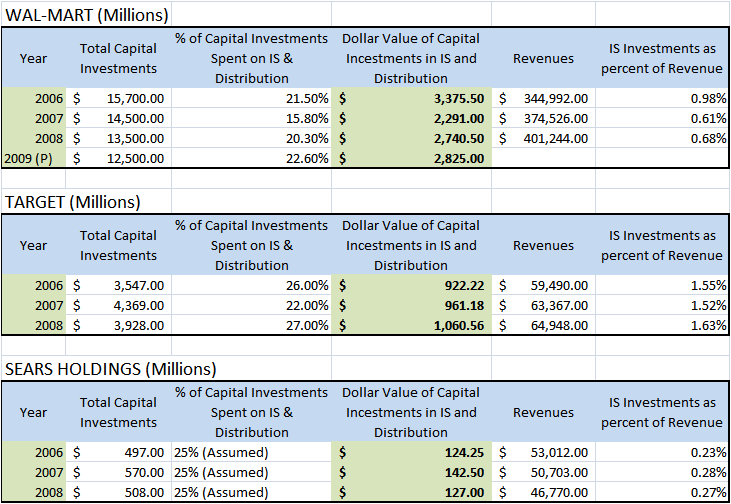The height and width of the screenshot is (504, 731).
Task: Click Wal-Mart 2006 total capital investments 15,700.00
Action: point(118,98)
